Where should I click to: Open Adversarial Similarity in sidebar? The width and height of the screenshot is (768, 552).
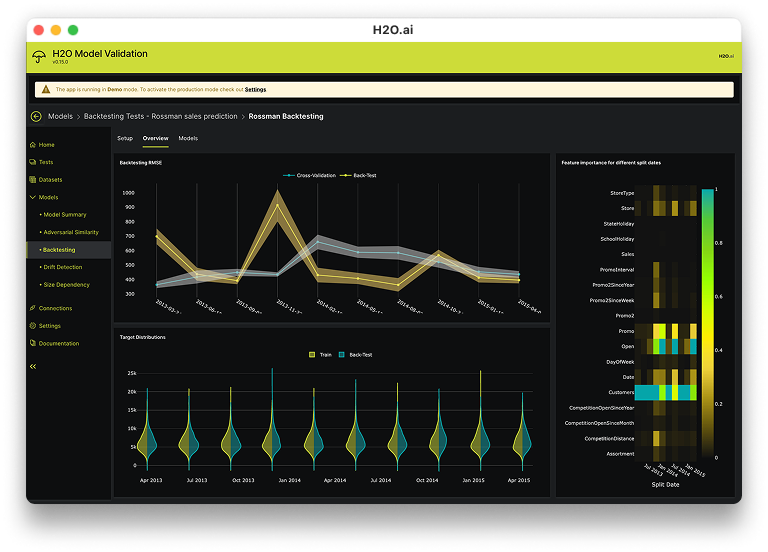pos(70,232)
